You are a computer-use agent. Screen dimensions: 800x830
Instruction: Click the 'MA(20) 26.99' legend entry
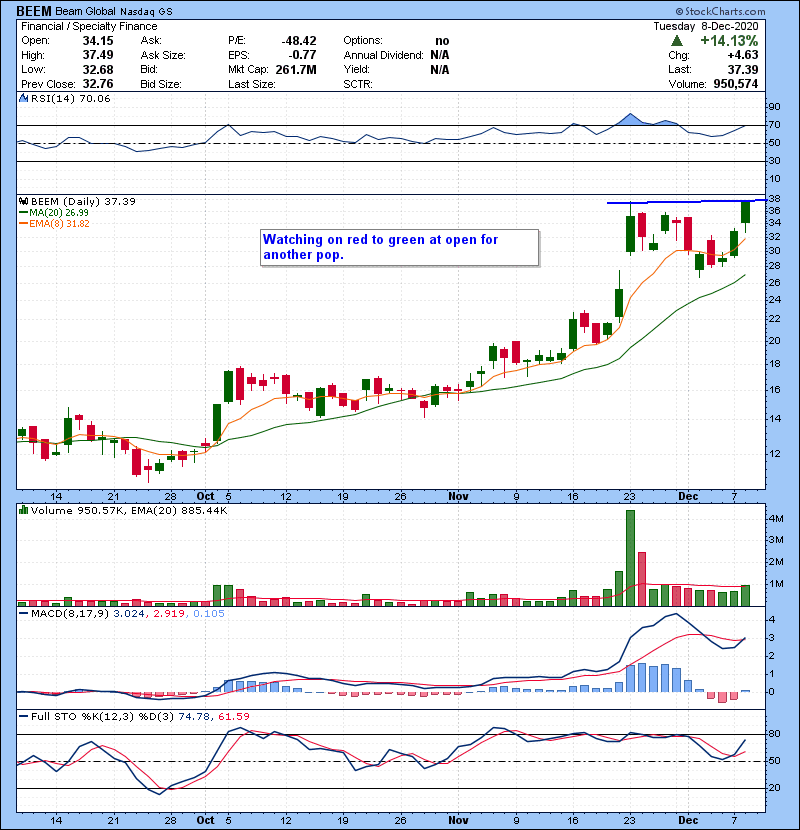point(54,212)
